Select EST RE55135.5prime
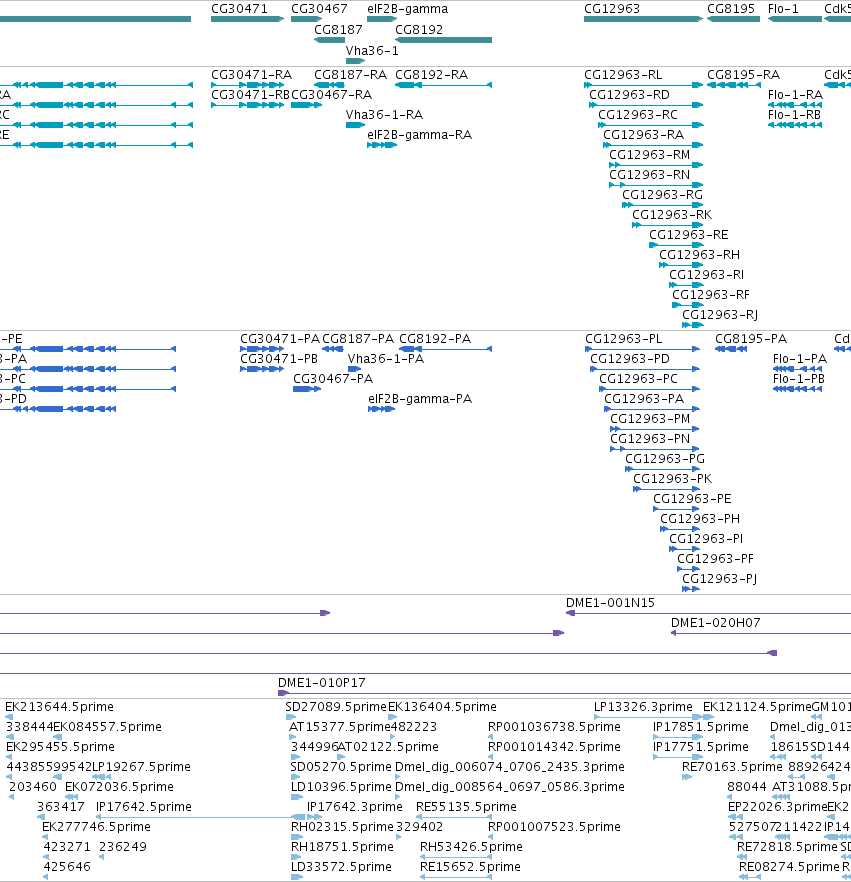851x882 pixels. pyautogui.click(x=466, y=807)
